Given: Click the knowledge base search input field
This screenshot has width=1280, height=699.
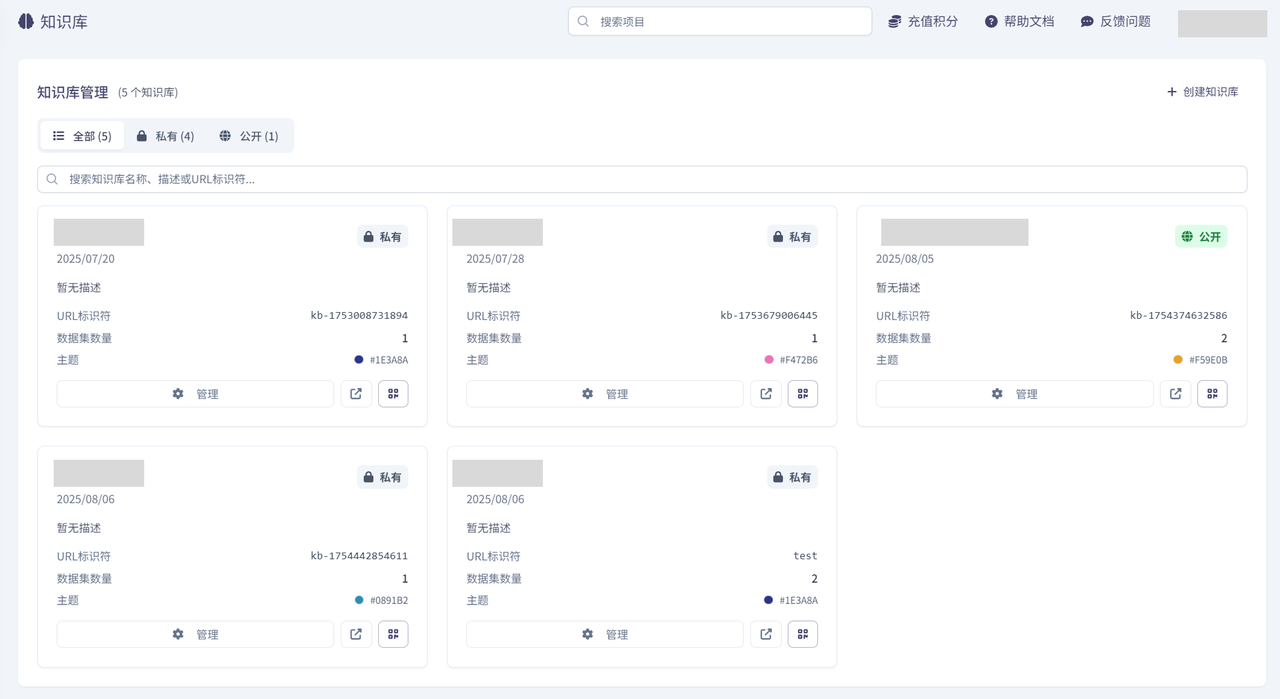Looking at the screenshot, I should coord(640,178).
